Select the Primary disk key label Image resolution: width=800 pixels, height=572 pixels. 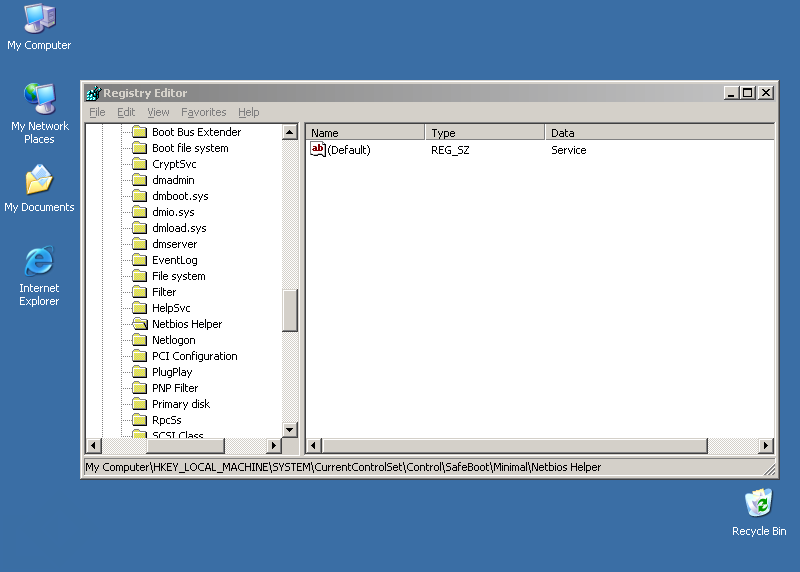(x=181, y=404)
